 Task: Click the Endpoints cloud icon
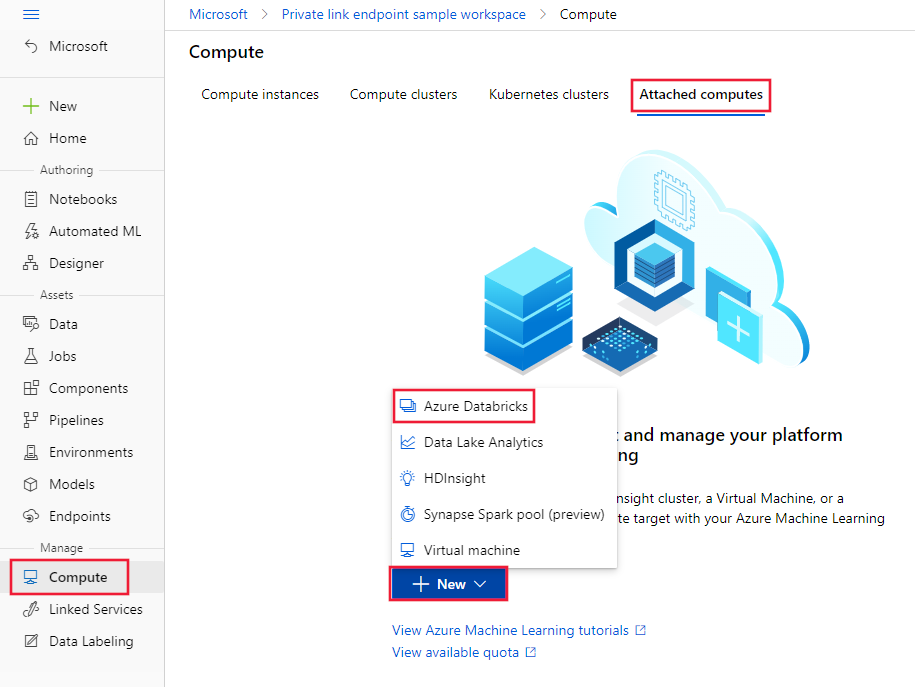(x=31, y=516)
